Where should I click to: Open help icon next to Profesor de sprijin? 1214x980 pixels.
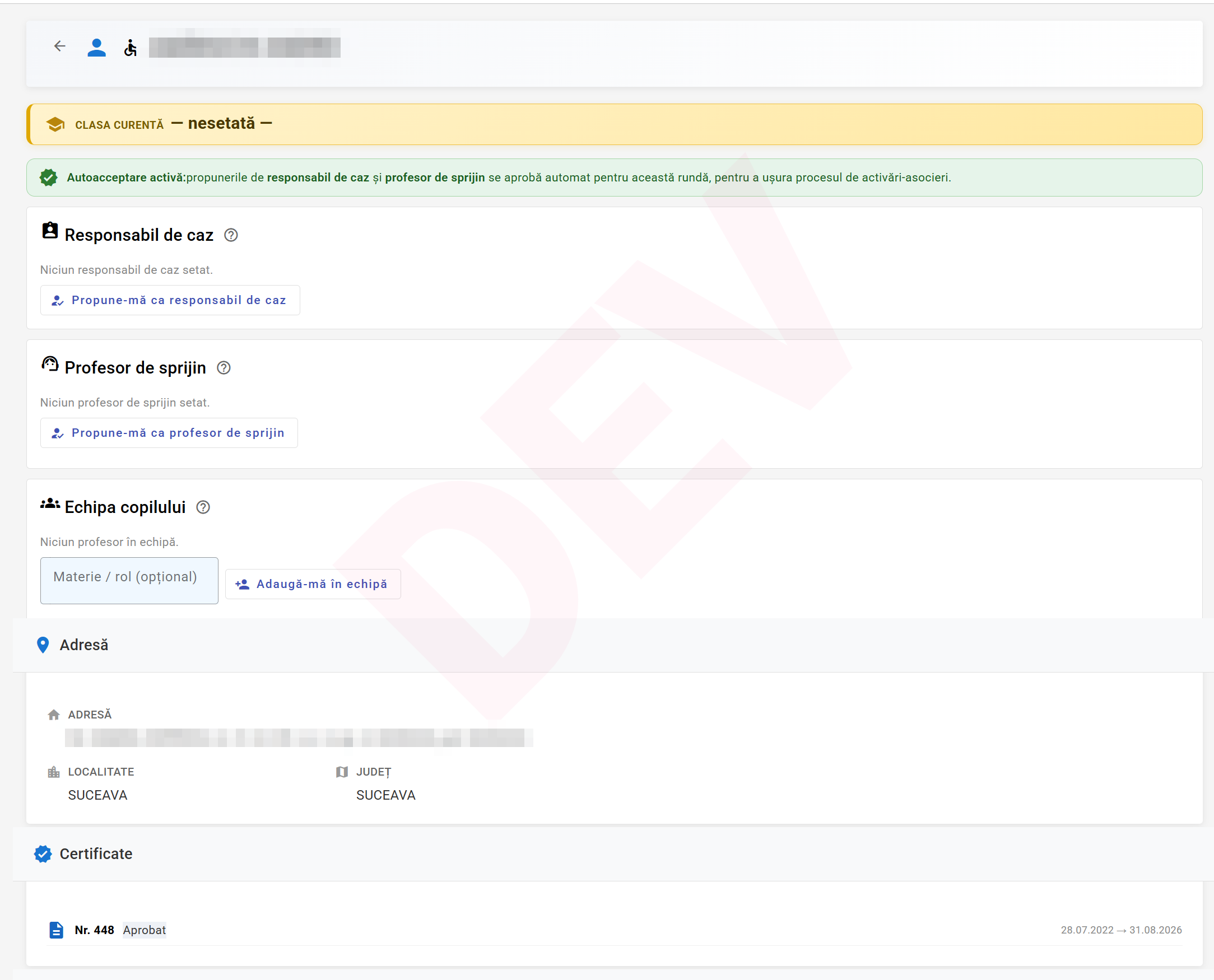pyautogui.click(x=224, y=368)
